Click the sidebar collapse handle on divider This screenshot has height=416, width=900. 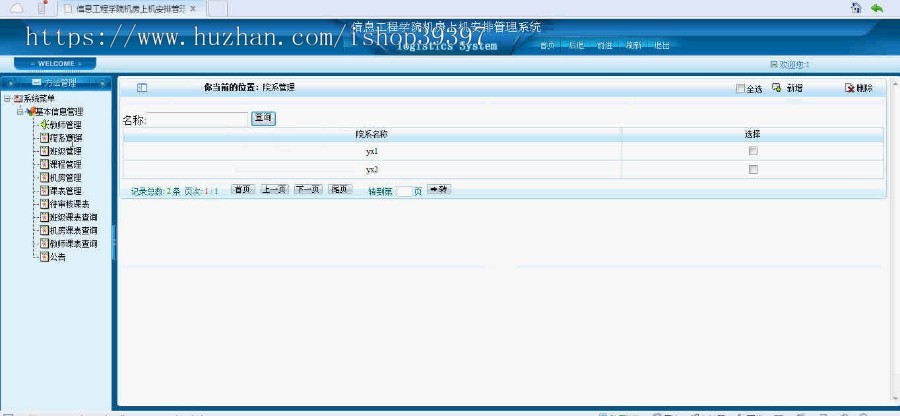(114, 243)
